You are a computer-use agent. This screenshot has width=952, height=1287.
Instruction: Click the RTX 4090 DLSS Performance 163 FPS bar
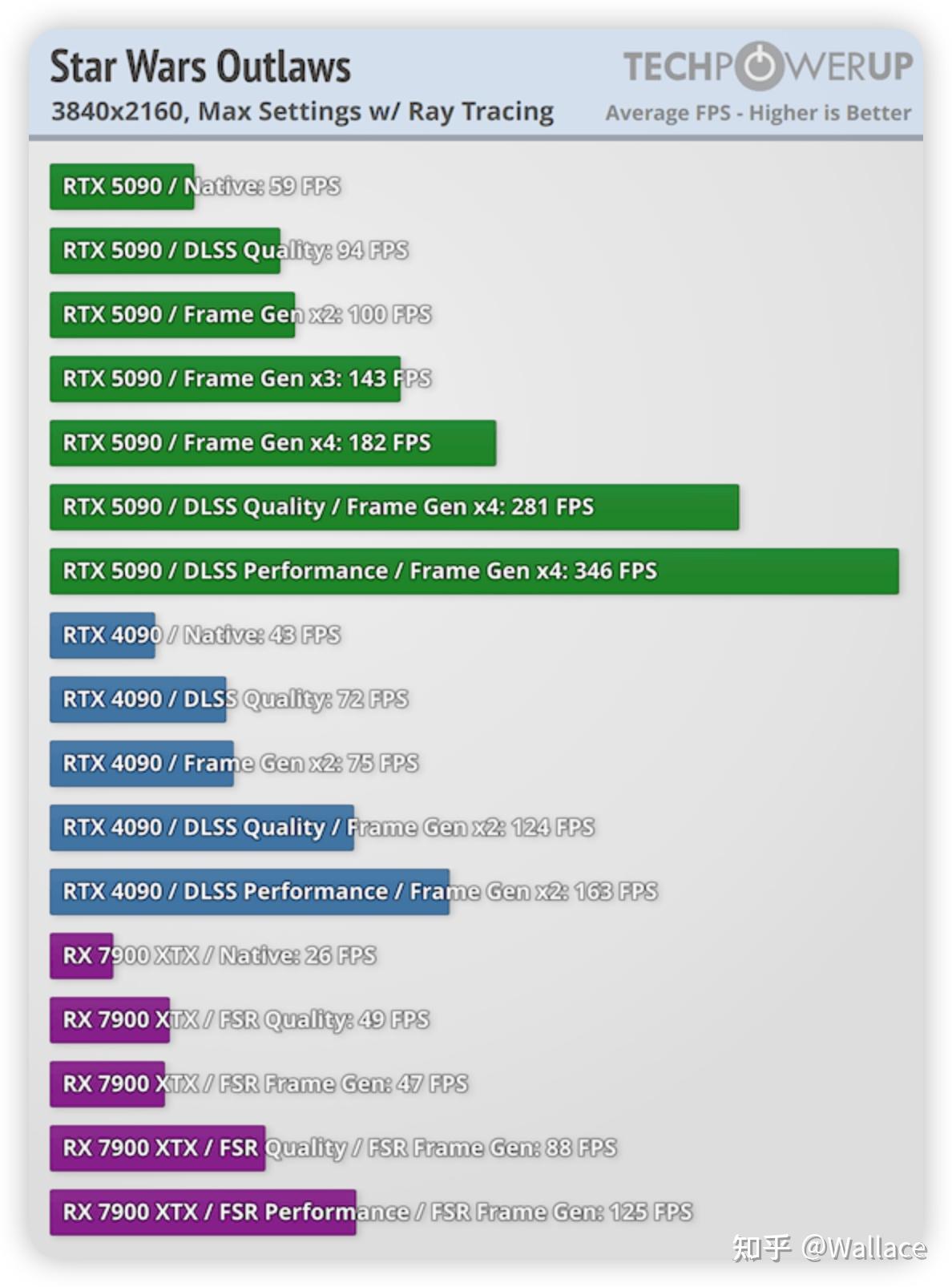pos(249,892)
